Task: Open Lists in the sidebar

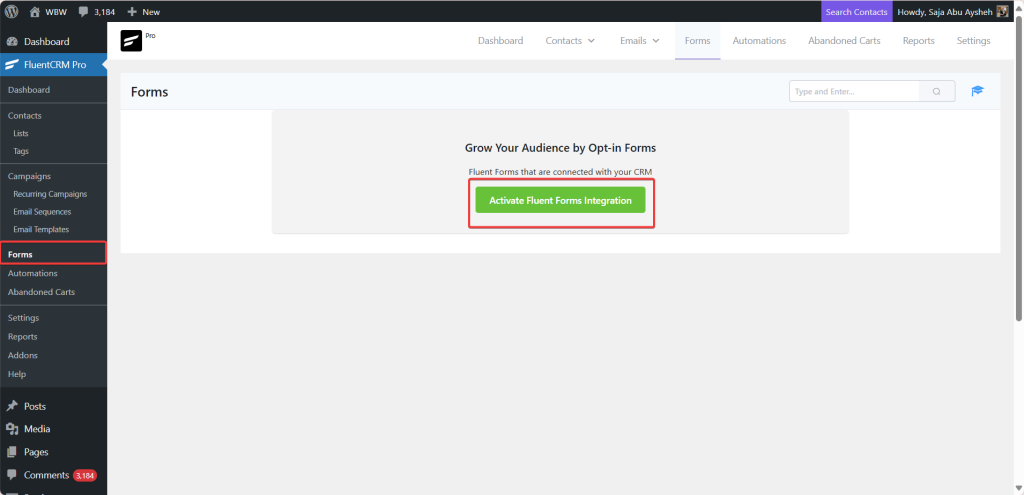Action: [21, 133]
